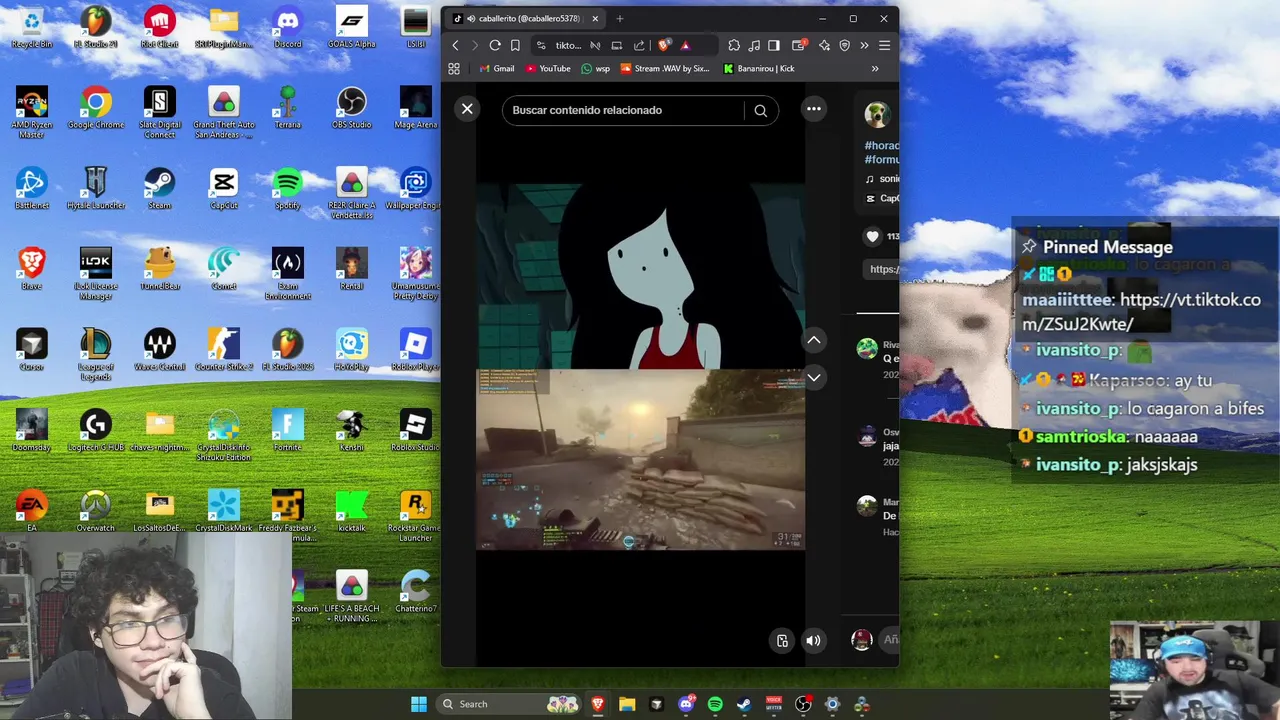Open the Brave hamburger main menu
The height and width of the screenshot is (720, 1280).
pyautogui.click(x=884, y=45)
